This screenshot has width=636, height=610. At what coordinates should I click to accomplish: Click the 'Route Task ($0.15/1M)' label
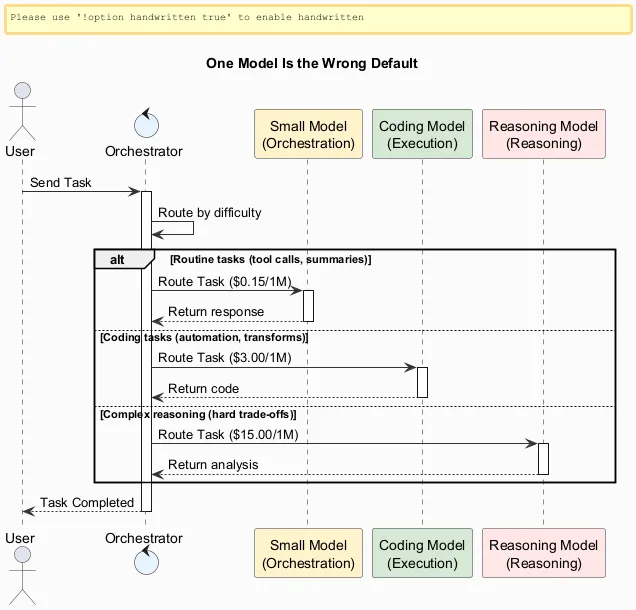(225, 281)
